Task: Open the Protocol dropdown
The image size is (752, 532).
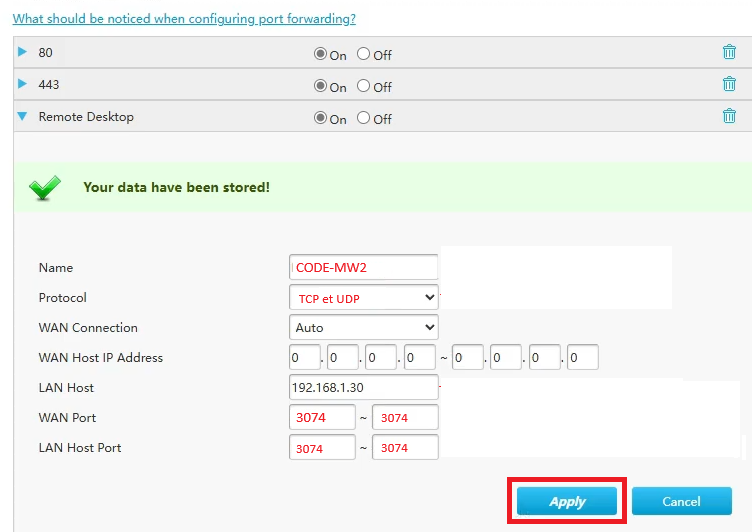Action: pyautogui.click(x=363, y=297)
